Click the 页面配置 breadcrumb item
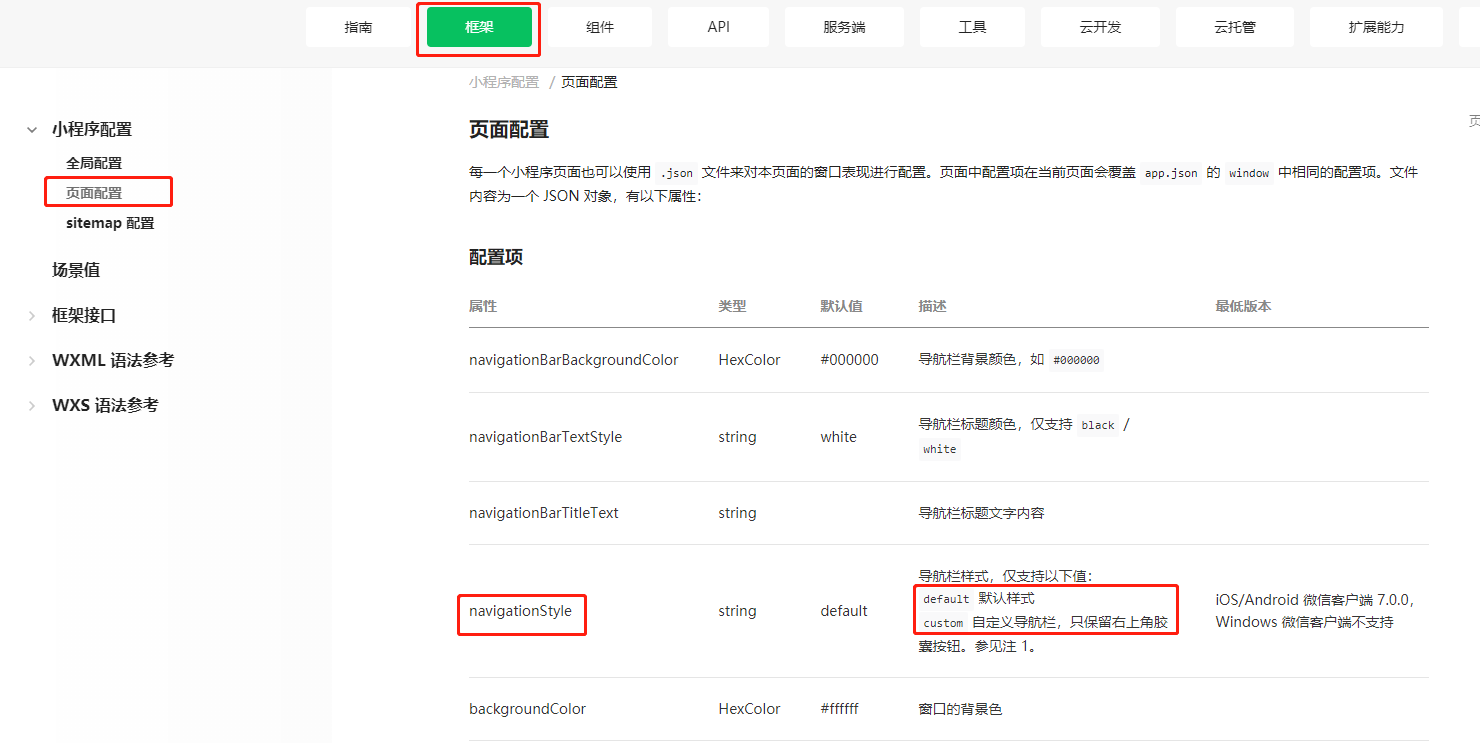Screen dimensions: 1480x743 click(589, 82)
